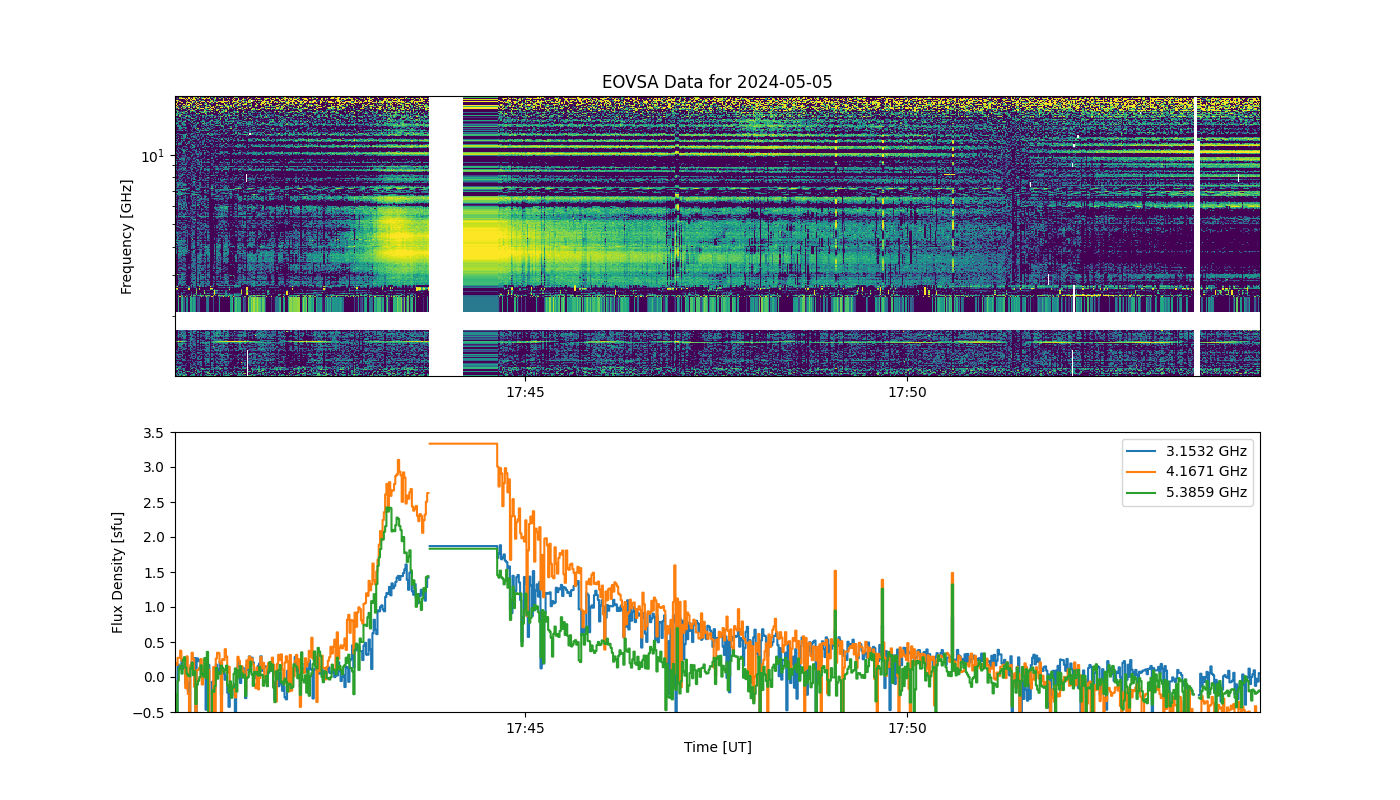Click the 3.5 flux density tick label
This screenshot has height=800, width=1400.
point(154,433)
